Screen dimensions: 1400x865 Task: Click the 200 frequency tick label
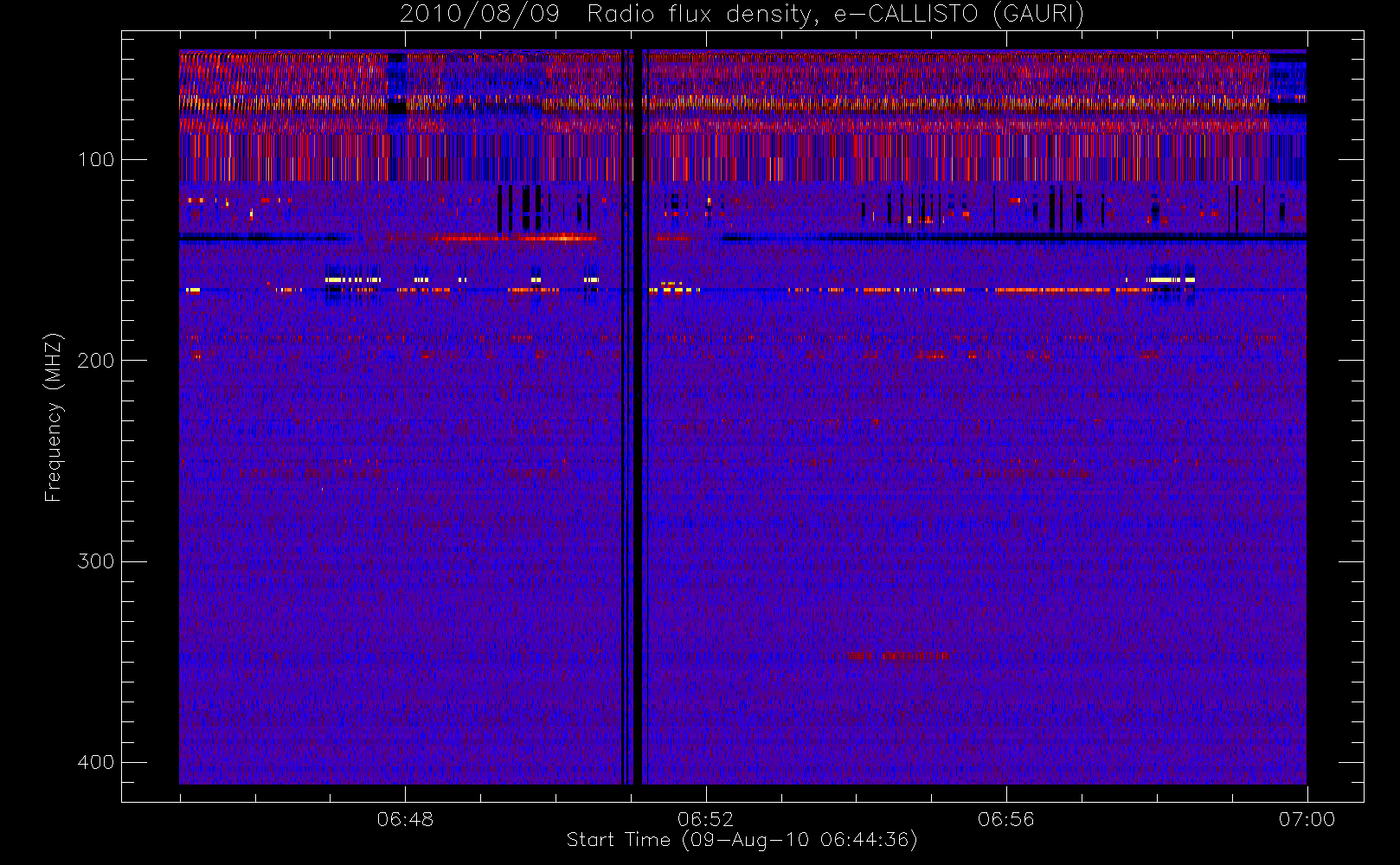coord(95,361)
